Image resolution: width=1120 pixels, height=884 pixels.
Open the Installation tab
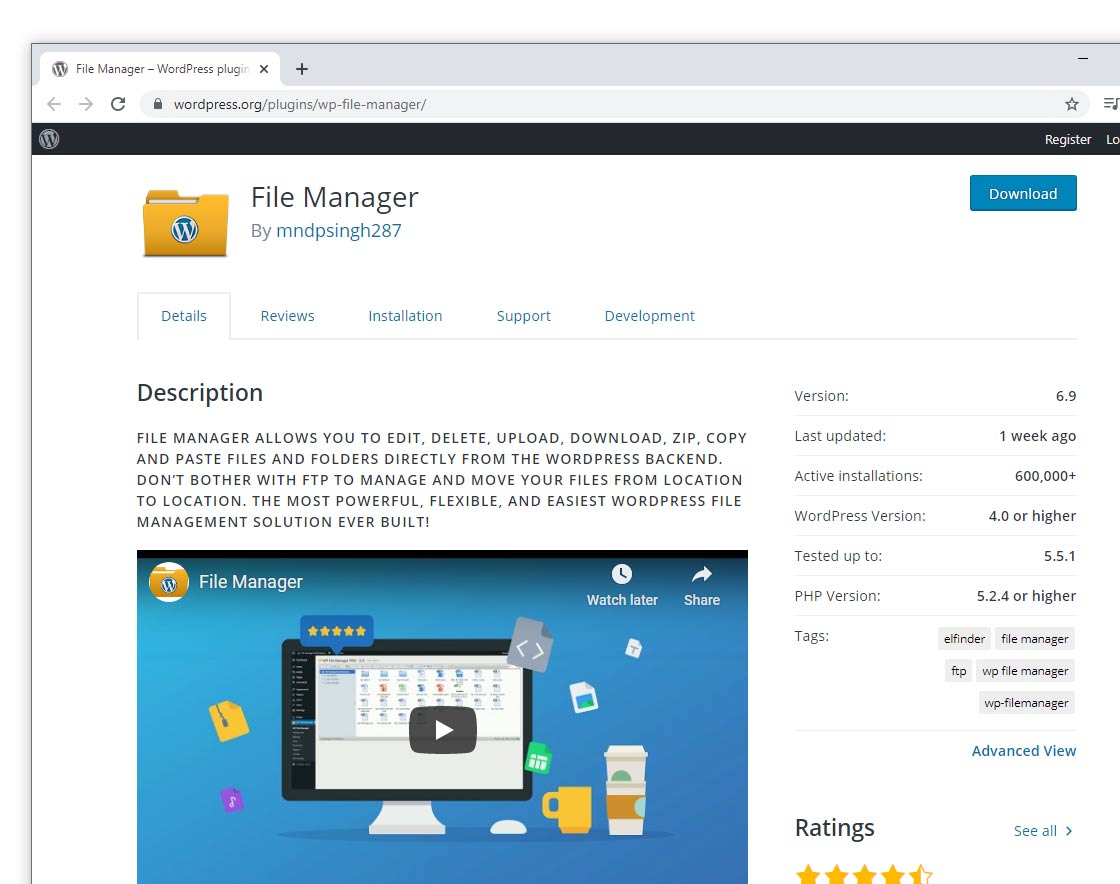click(405, 316)
